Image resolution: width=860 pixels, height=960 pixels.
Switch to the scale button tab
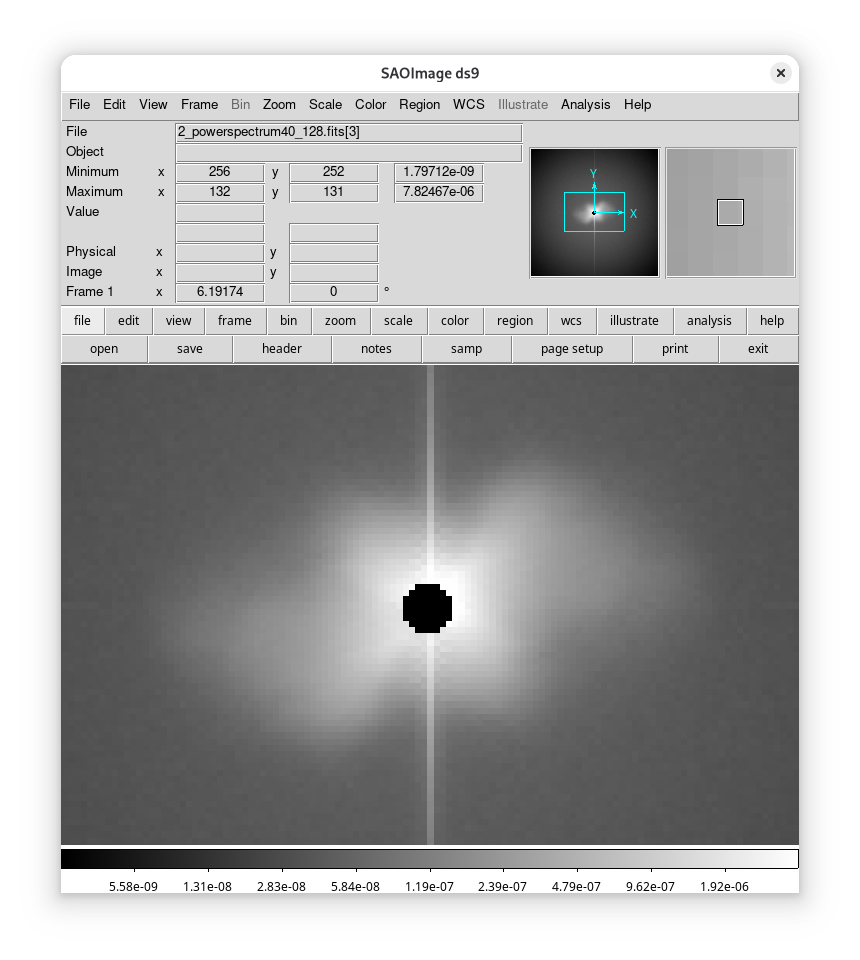point(398,321)
